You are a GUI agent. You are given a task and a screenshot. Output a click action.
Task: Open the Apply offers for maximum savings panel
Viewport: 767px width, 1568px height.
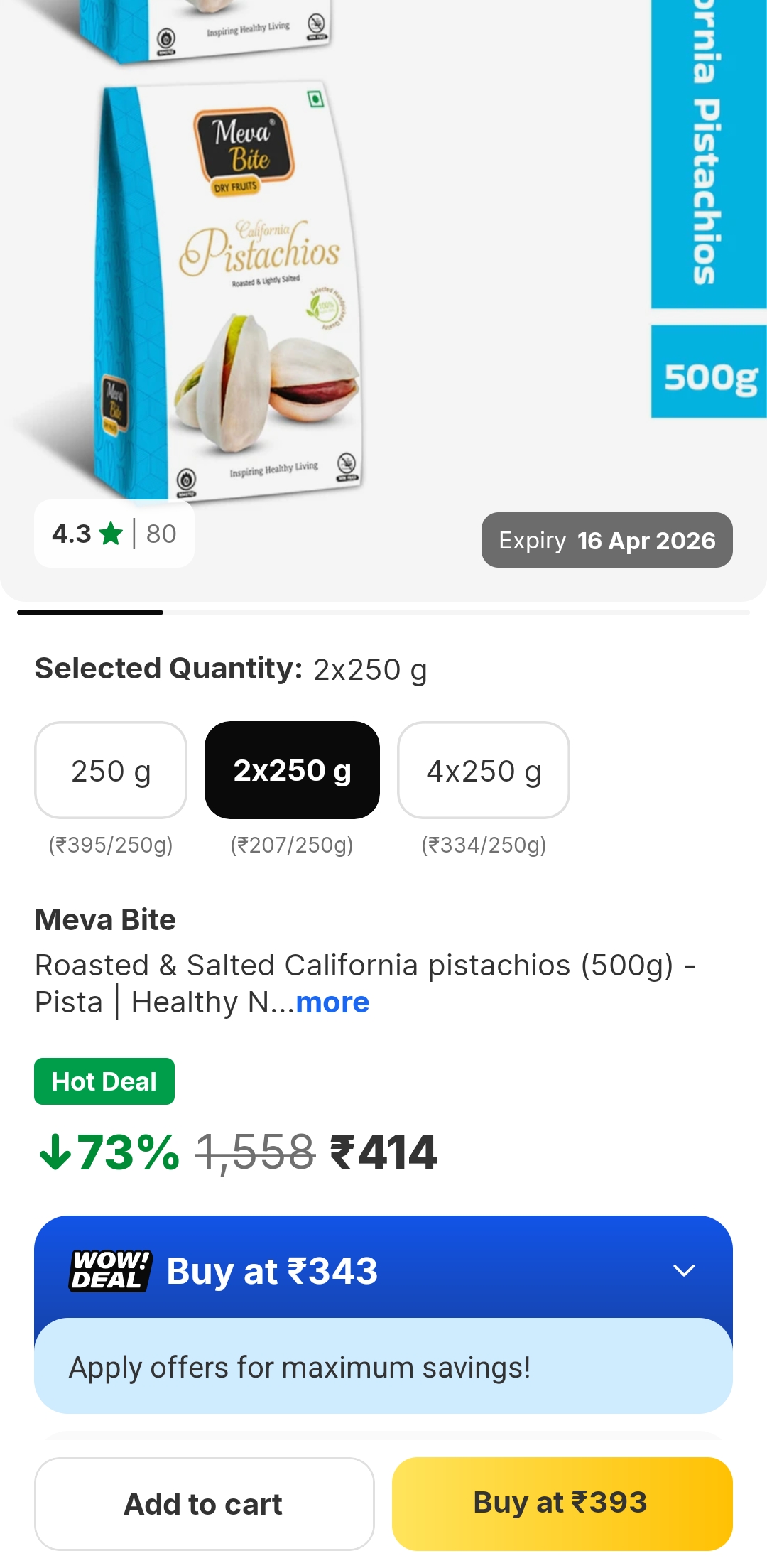(383, 1367)
